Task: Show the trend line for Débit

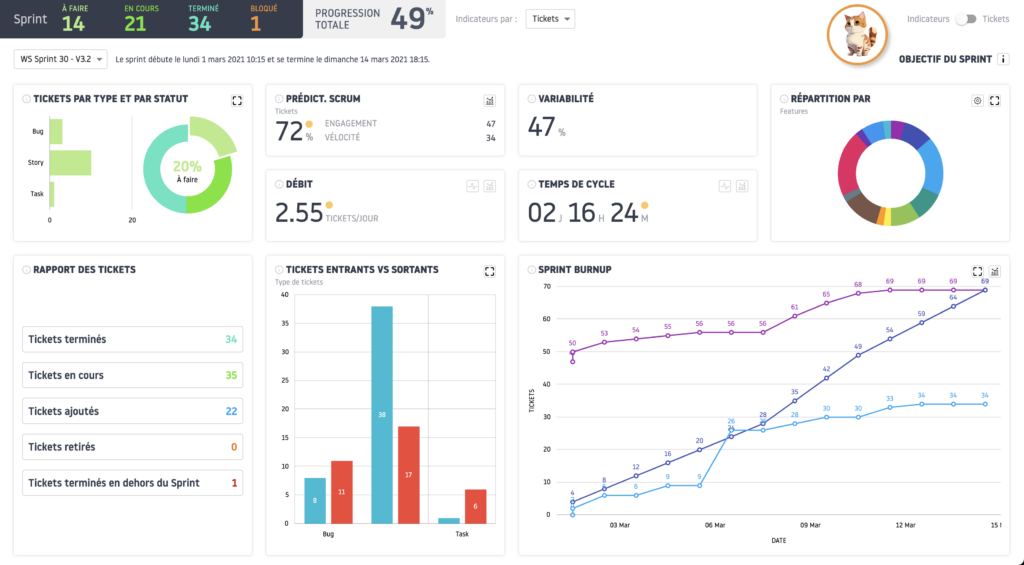Action: pos(472,185)
